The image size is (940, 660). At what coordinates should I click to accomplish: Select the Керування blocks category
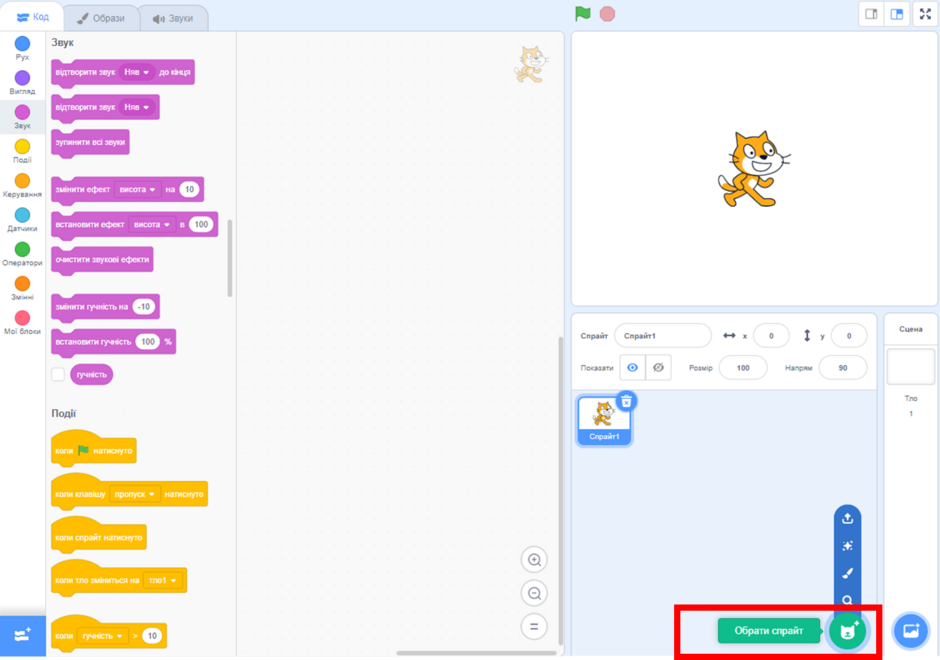[22, 185]
